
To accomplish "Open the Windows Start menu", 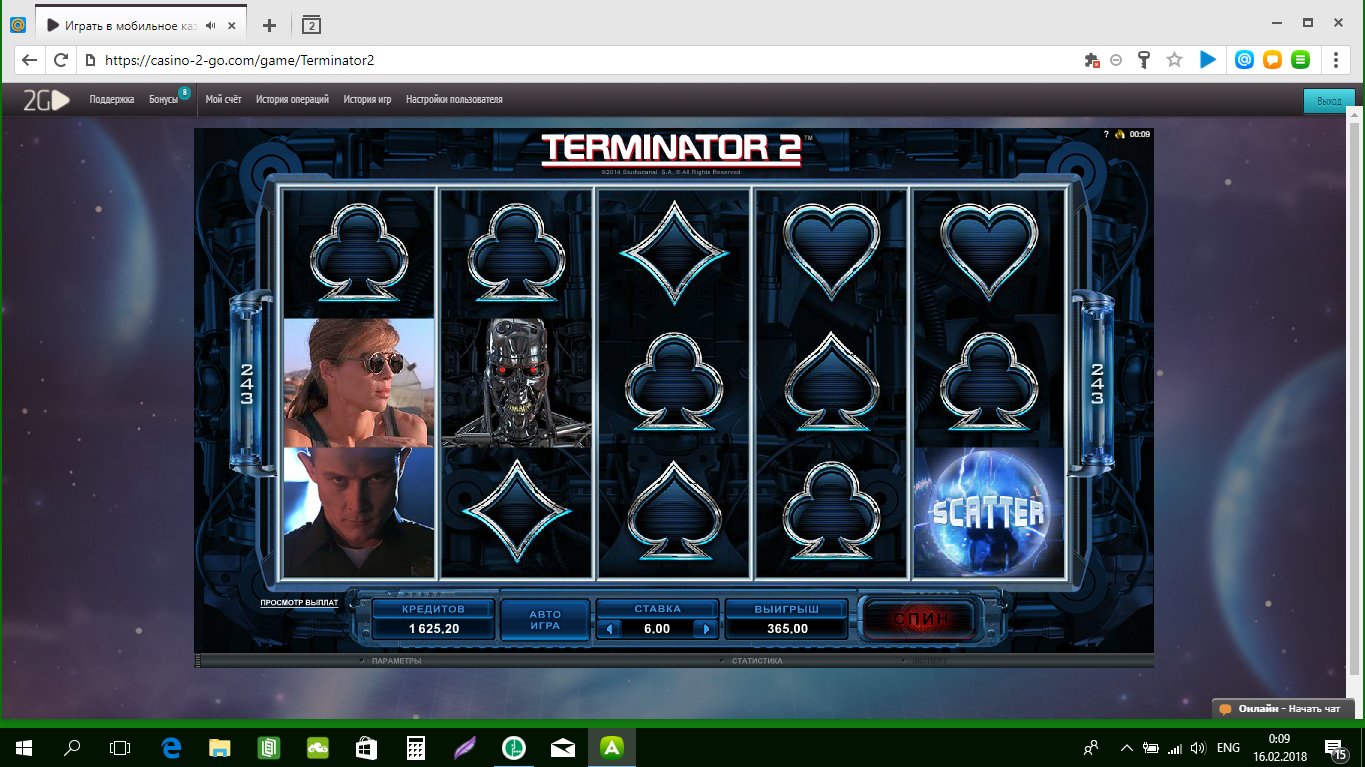I will pos(24,747).
